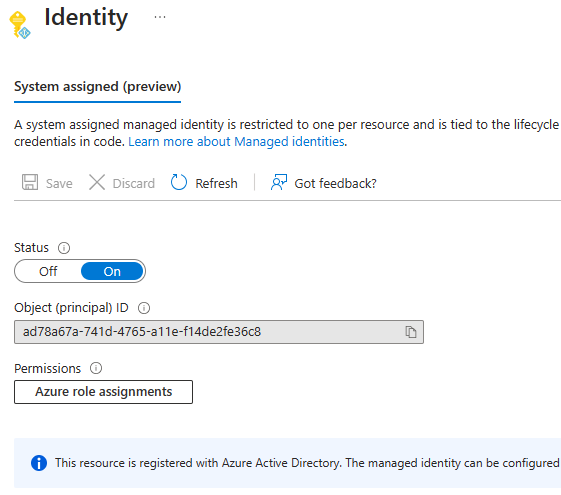Viewport: 561px width, 495px height.
Task: Click the Azure role assignments button
Action: pyautogui.click(x=103, y=392)
